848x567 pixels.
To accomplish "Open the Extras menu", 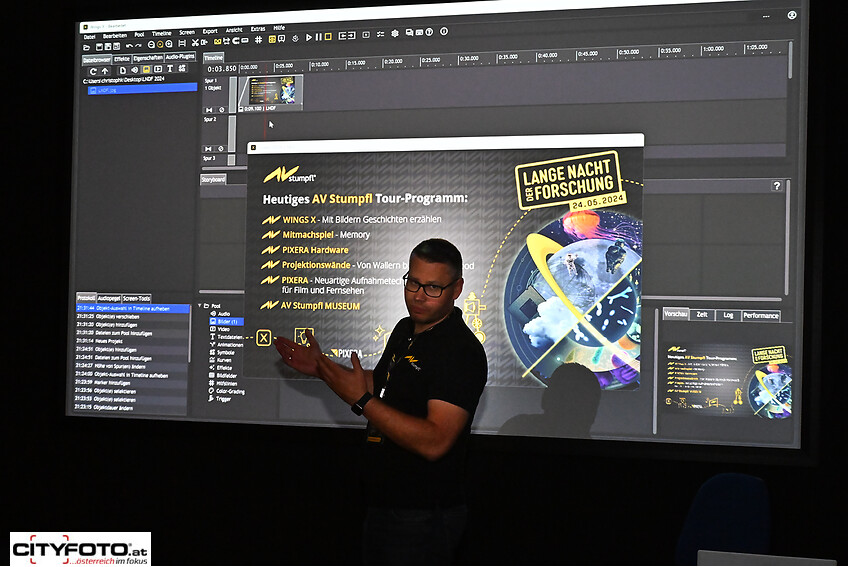I will (258, 29).
